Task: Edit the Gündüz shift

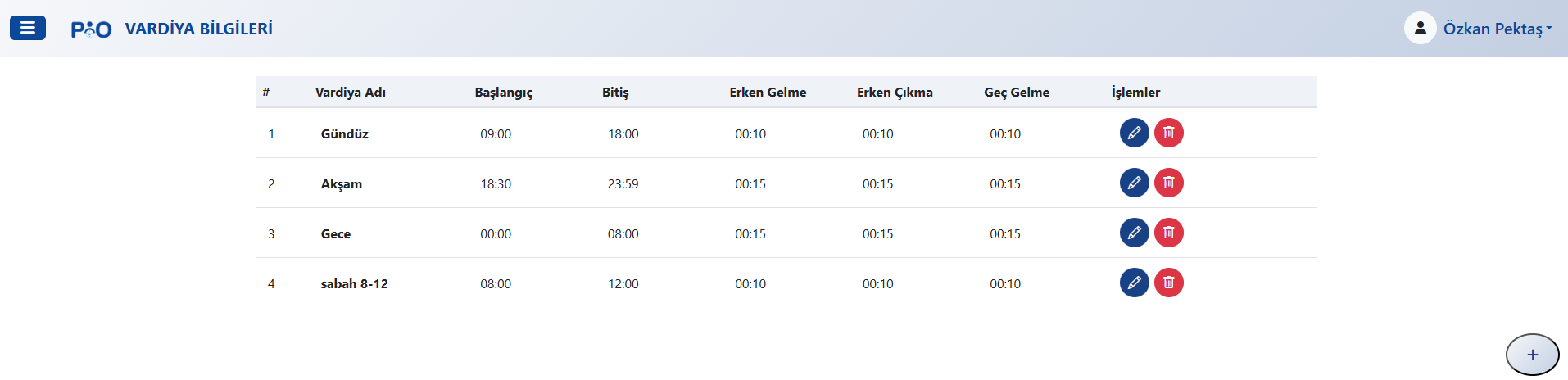Action: tap(1134, 133)
